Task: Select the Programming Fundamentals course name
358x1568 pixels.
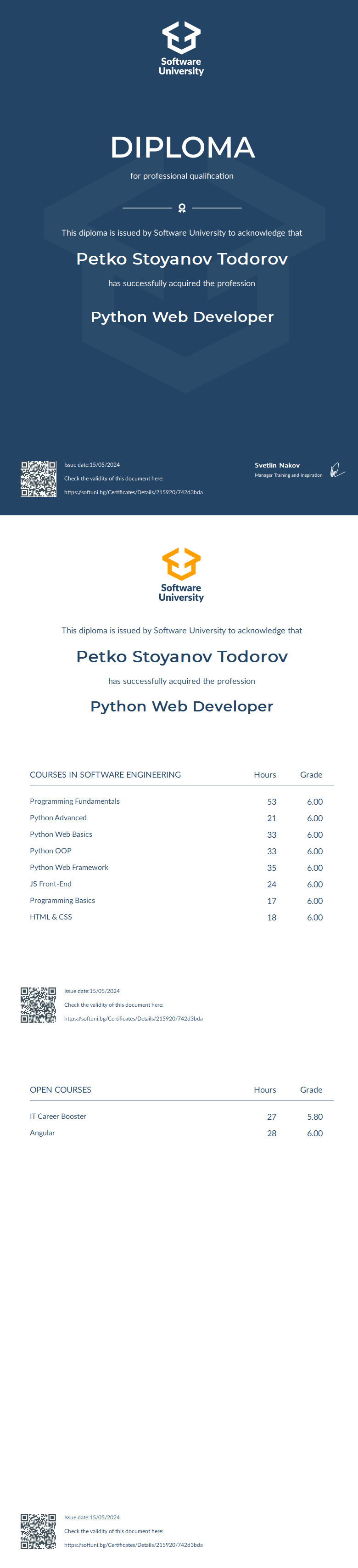Action: coord(75,801)
